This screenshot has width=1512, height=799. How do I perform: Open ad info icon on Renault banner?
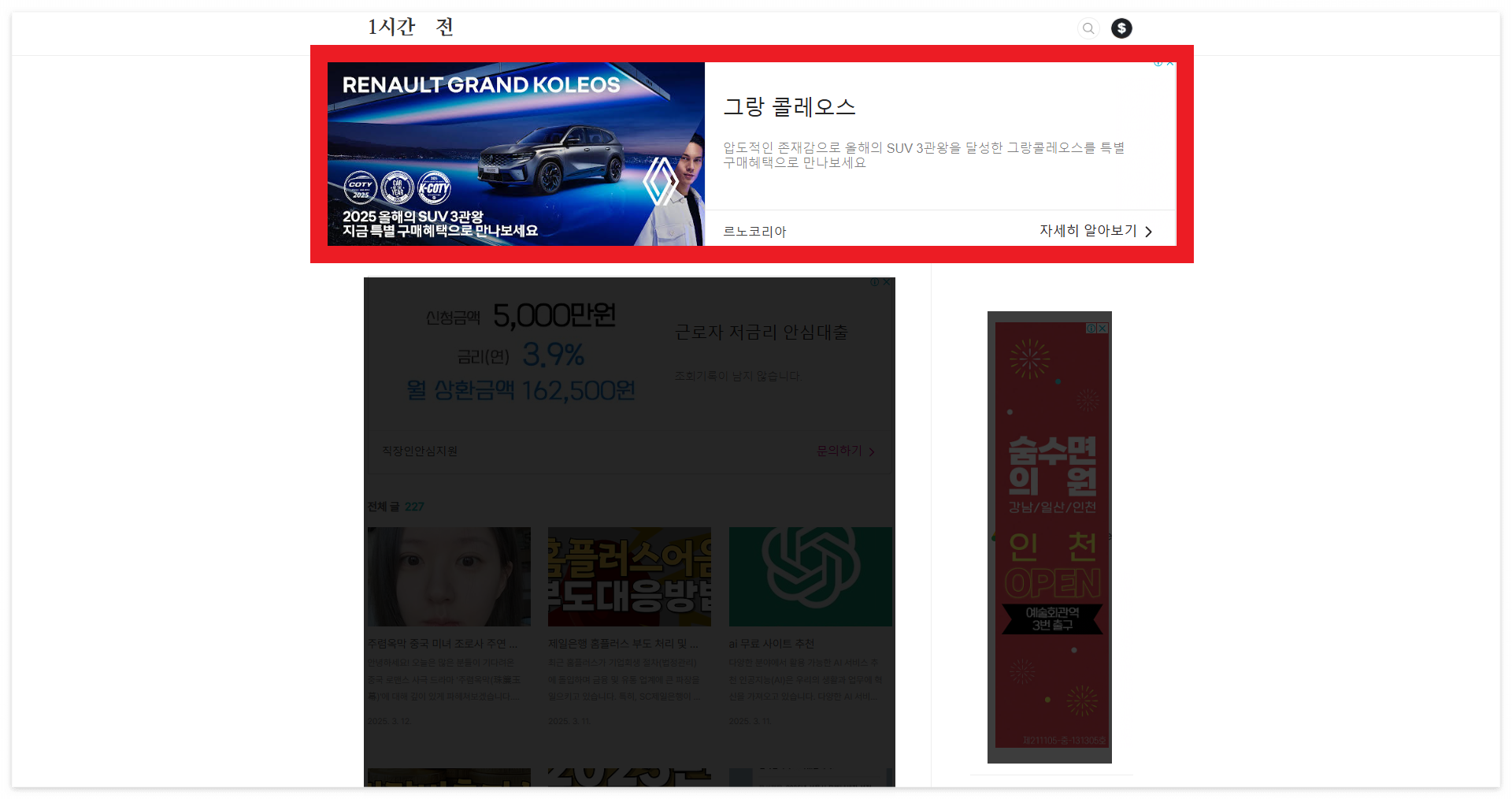(1158, 63)
